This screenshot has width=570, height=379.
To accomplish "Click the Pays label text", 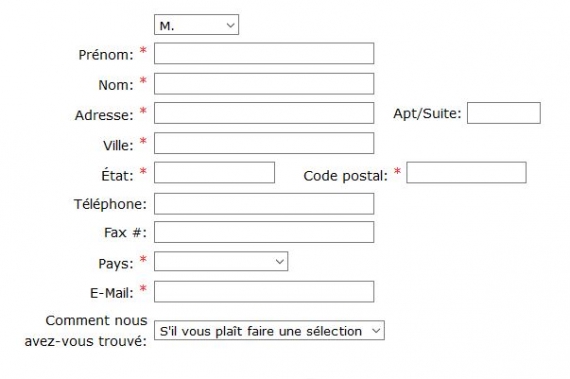I will pos(116,264).
